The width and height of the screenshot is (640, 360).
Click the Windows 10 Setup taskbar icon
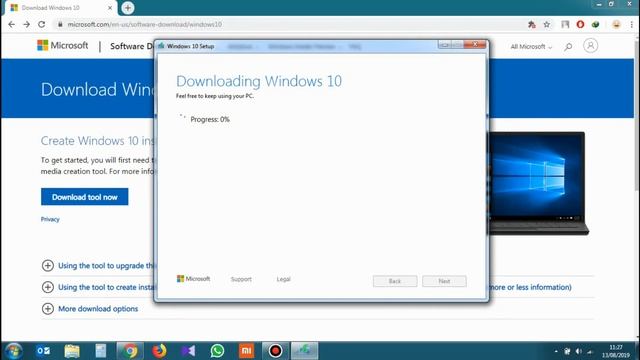(304, 351)
